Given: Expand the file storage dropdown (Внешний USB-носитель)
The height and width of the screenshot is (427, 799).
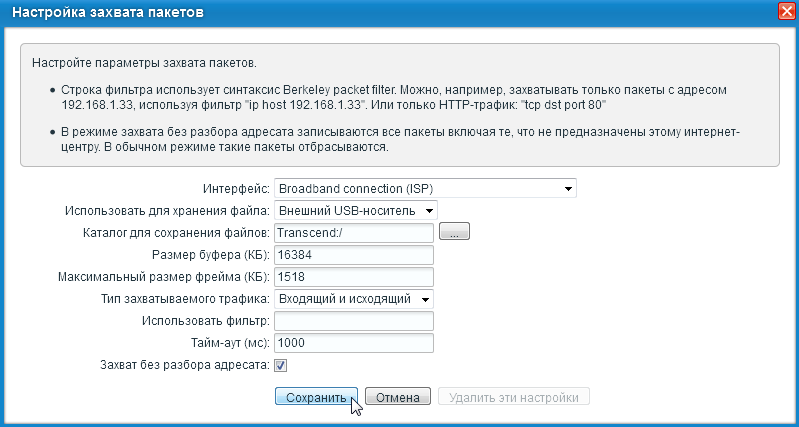Looking at the screenshot, I should [356, 210].
